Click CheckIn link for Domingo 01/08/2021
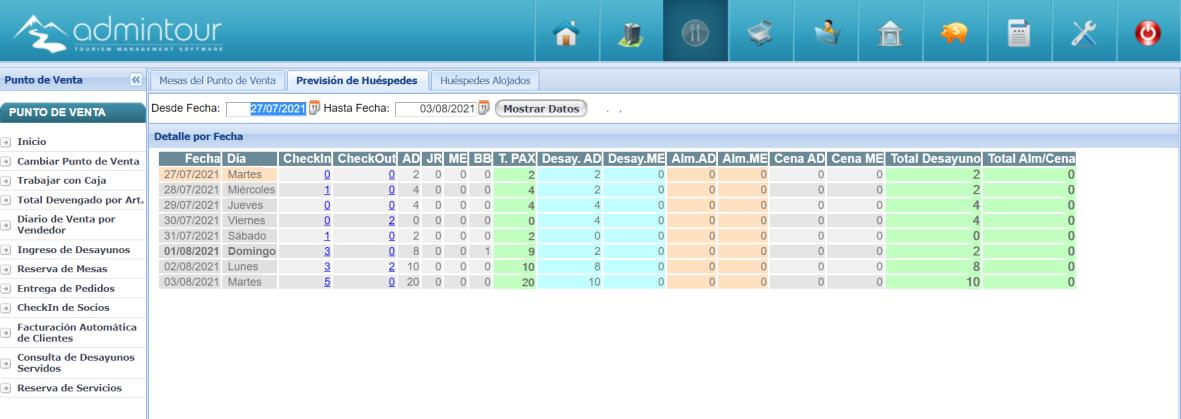The height and width of the screenshot is (419, 1181). [326, 252]
